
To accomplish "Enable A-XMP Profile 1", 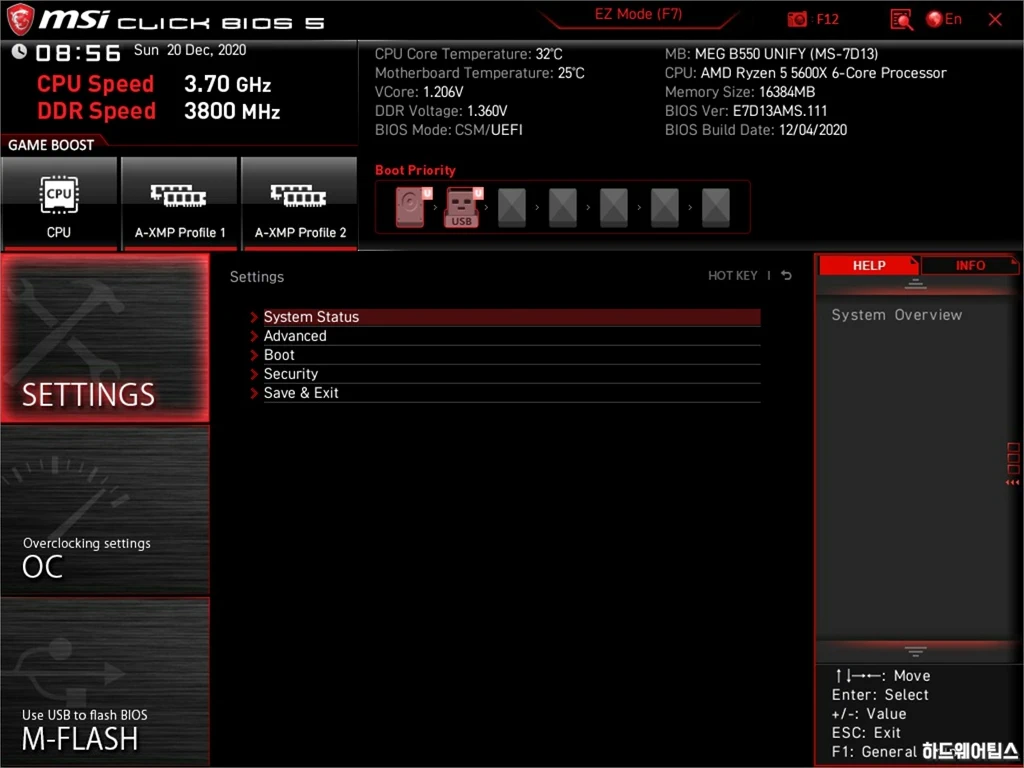I will pos(180,204).
